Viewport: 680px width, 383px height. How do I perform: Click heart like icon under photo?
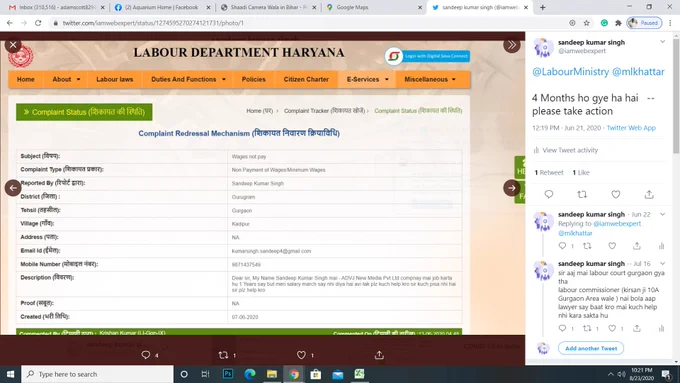pyautogui.click(x=301, y=355)
